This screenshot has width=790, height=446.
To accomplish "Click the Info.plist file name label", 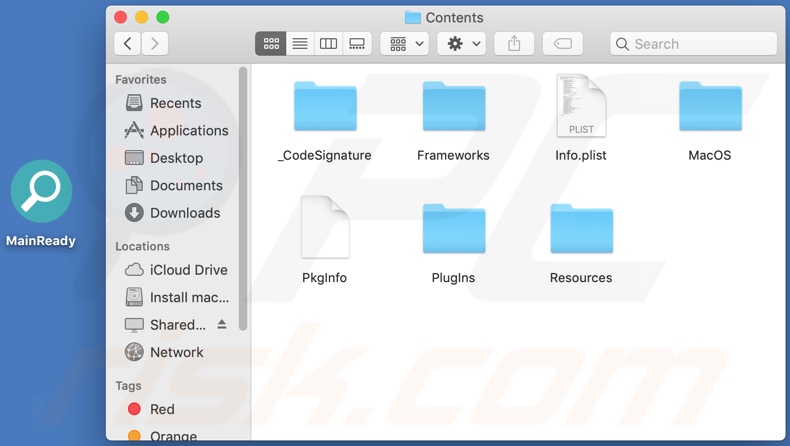I will 581,155.
